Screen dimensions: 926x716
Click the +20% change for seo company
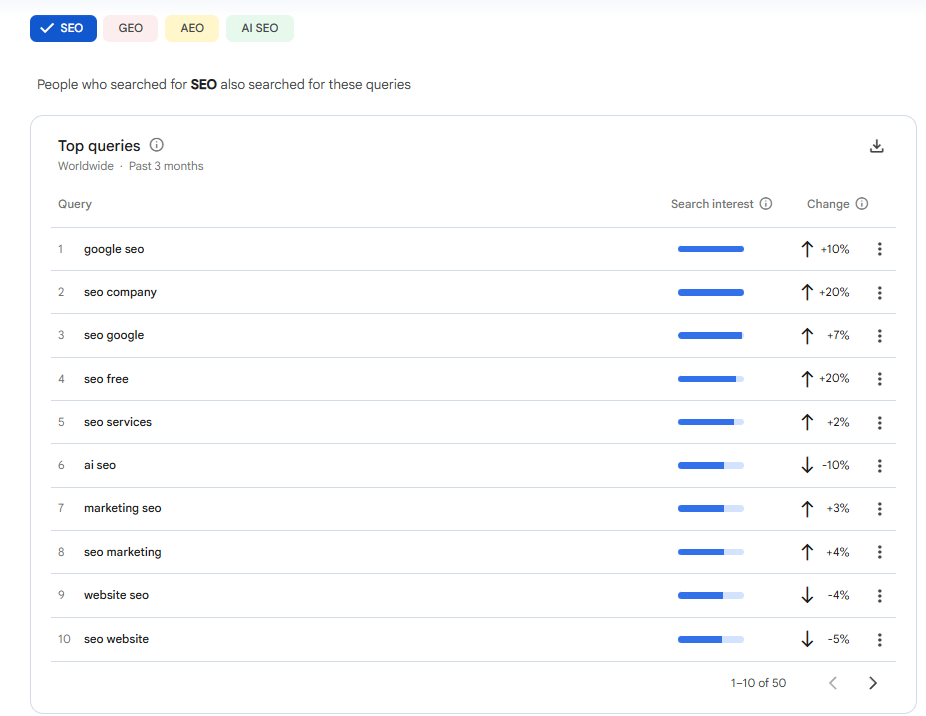pyautogui.click(x=834, y=292)
